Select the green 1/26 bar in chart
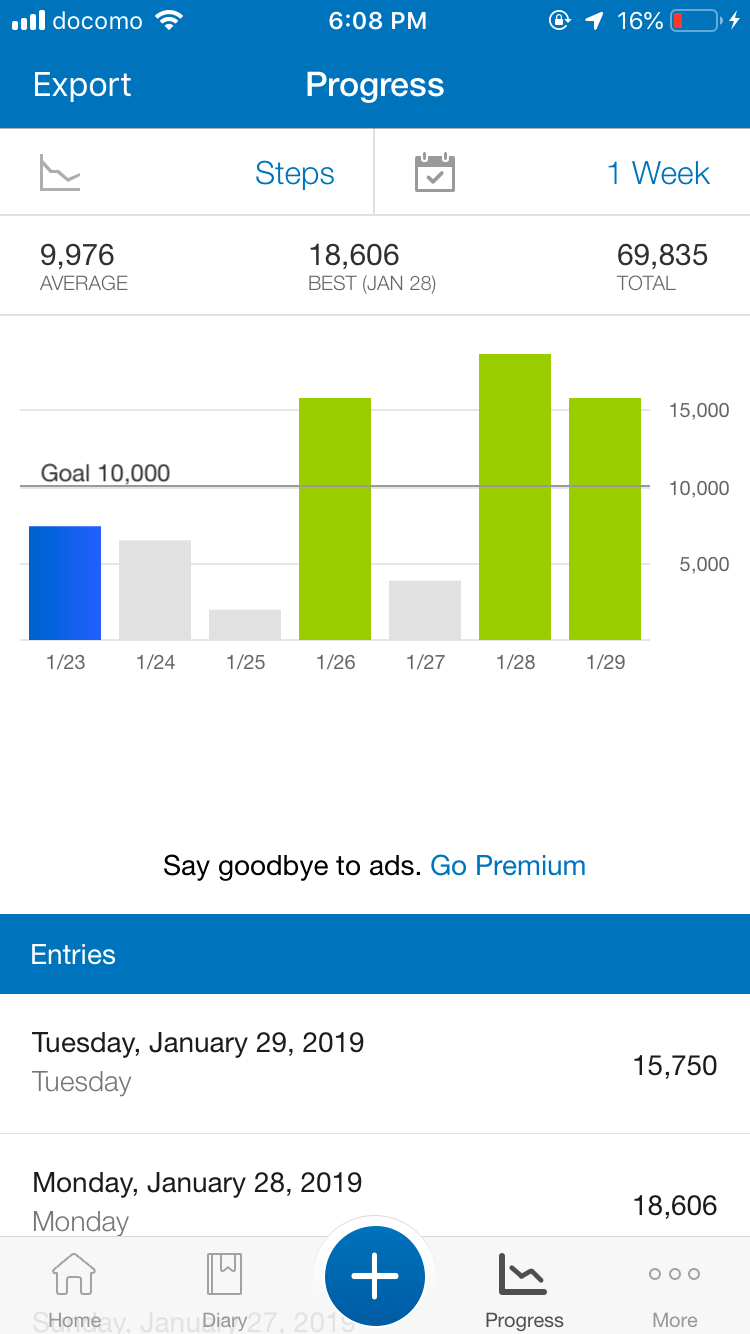The height and width of the screenshot is (1334, 750). point(335,519)
